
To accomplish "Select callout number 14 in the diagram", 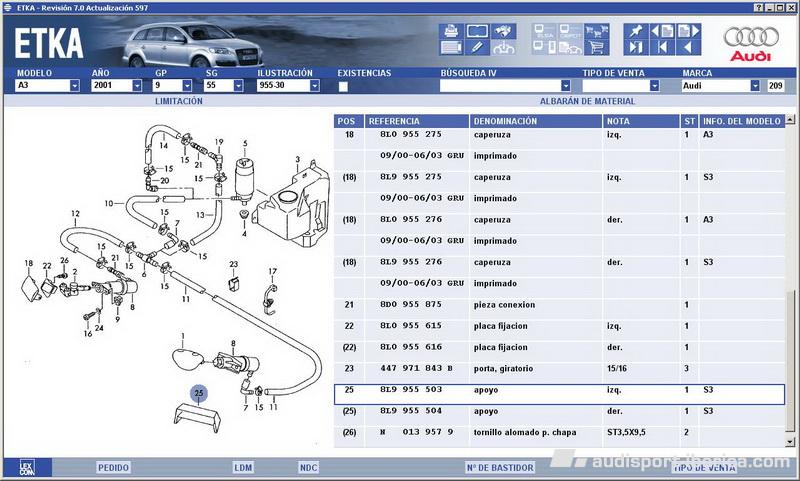I will pos(163,145).
